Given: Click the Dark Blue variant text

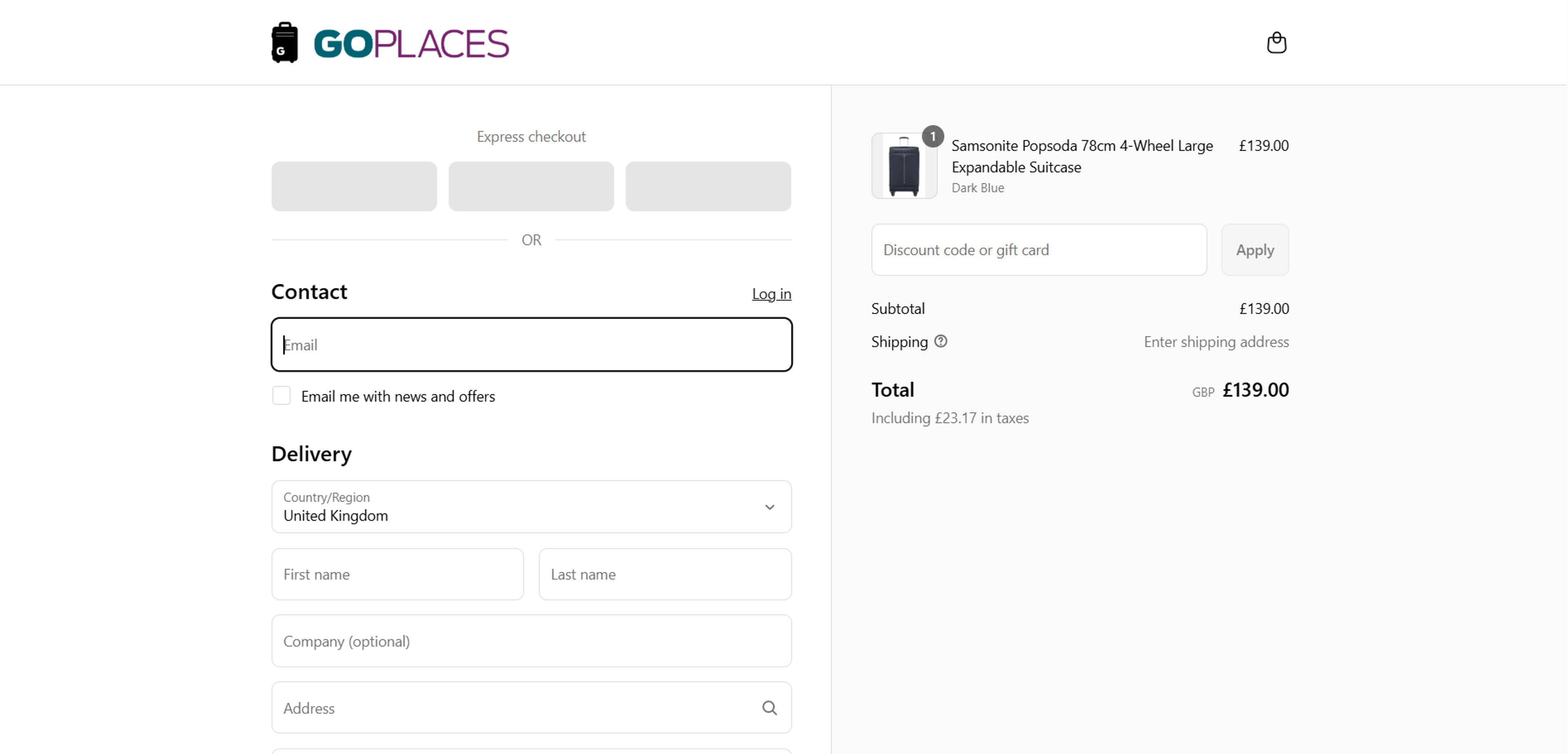Looking at the screenshot, I should pyautogui.click(x=978, y=188).
